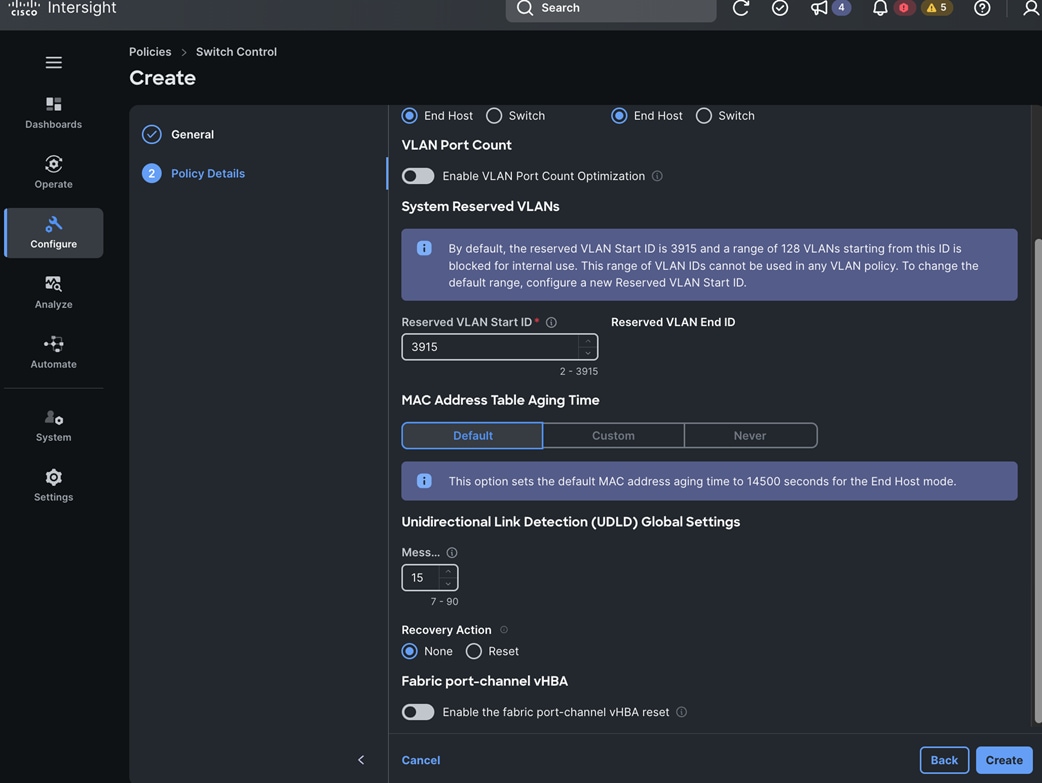The height and width of the screenshot is (783, 1042).
Task: Show info for Reserved VLAN Start ID
Action: click(x=551, y=322)
